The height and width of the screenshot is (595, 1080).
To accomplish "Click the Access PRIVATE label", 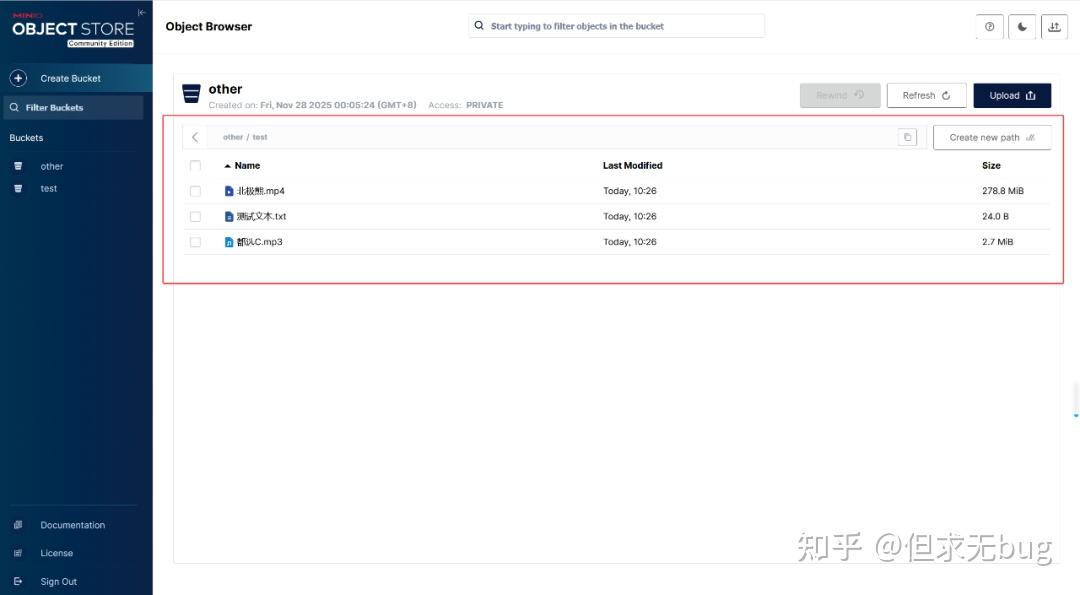I will pos(466,105).
